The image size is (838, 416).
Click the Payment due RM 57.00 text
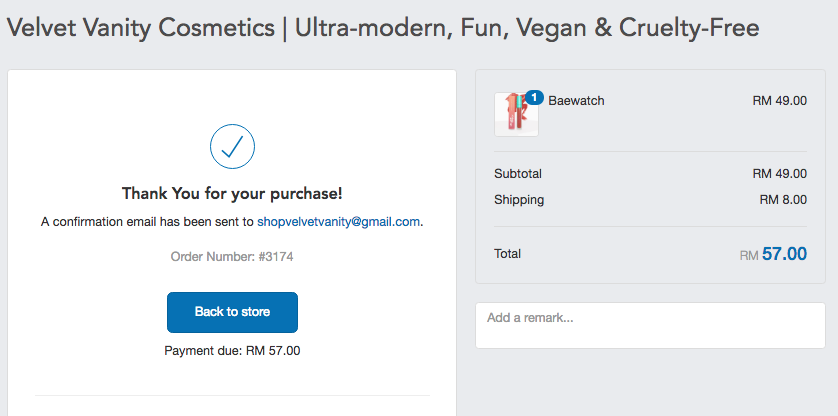[232, 351]
